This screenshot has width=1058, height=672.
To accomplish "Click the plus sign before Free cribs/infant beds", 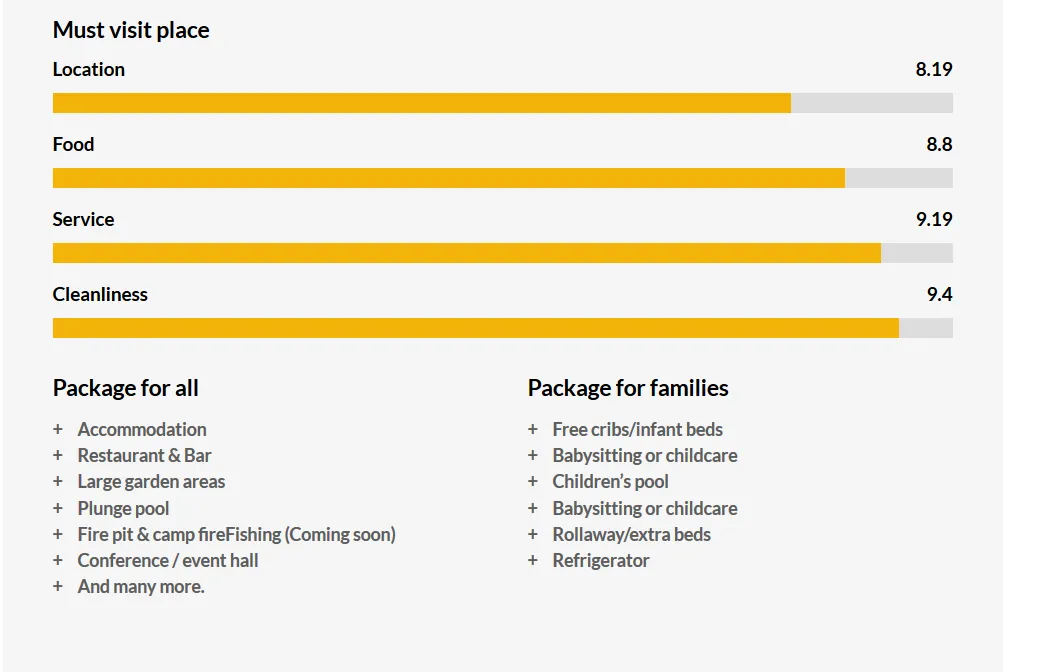I will click(x=533, y=430).
